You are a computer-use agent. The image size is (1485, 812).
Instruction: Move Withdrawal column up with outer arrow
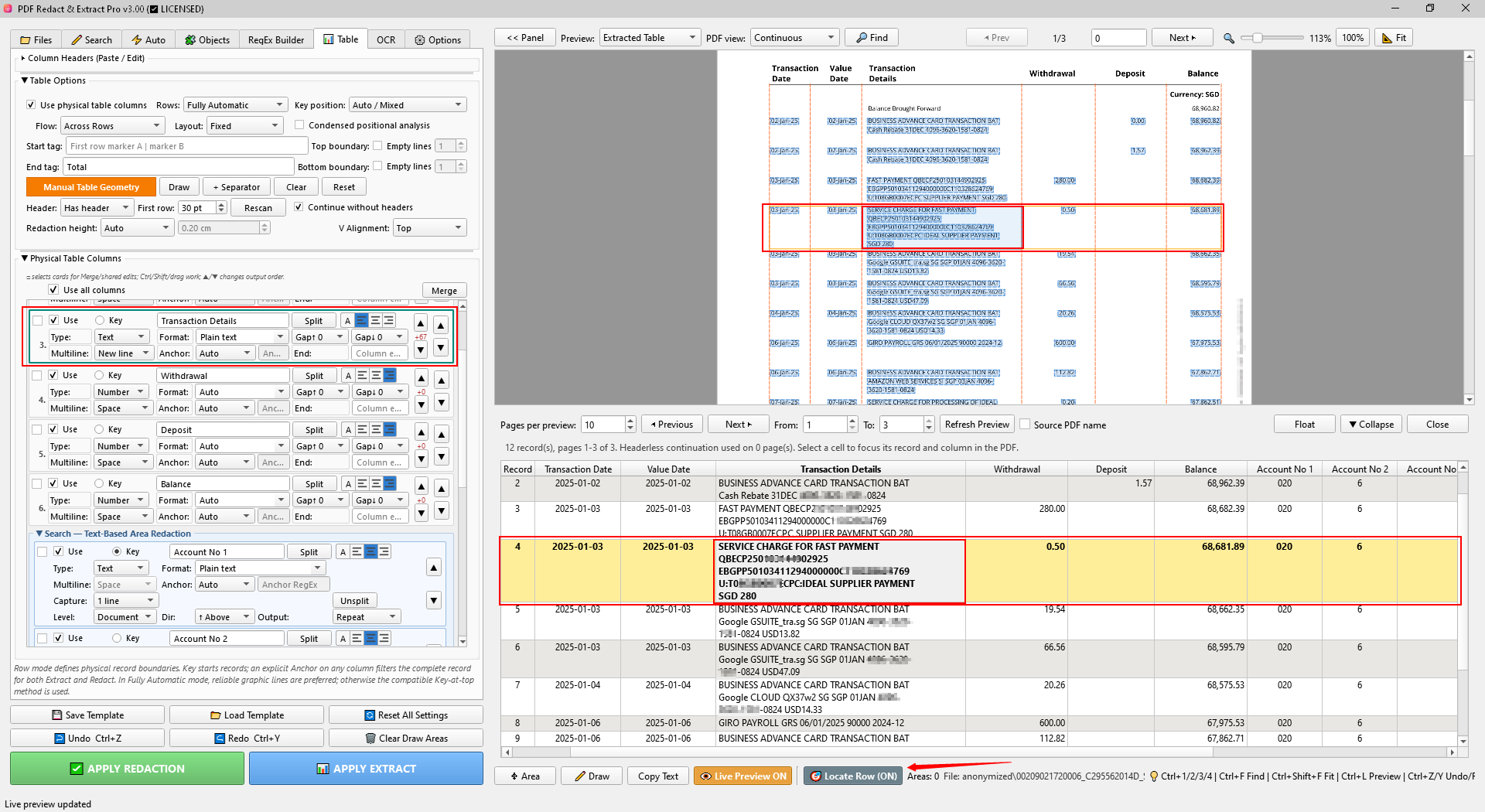[x=442, y=380]
